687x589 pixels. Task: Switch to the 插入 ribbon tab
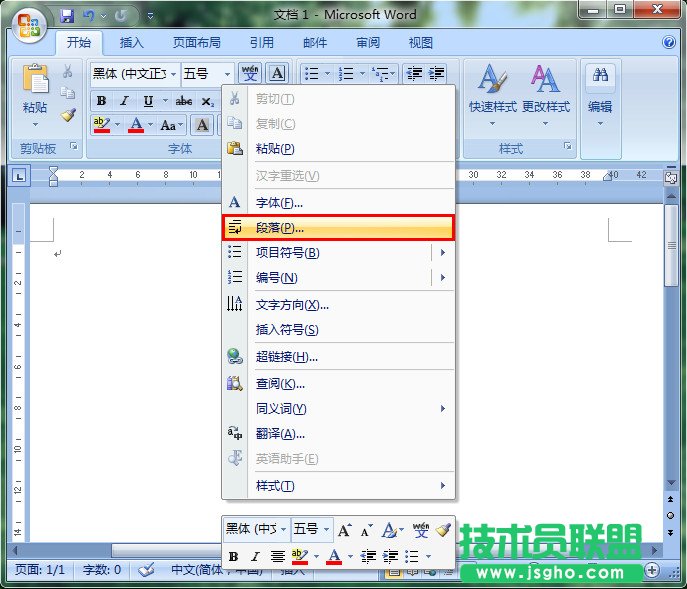(x=131, y=43)
